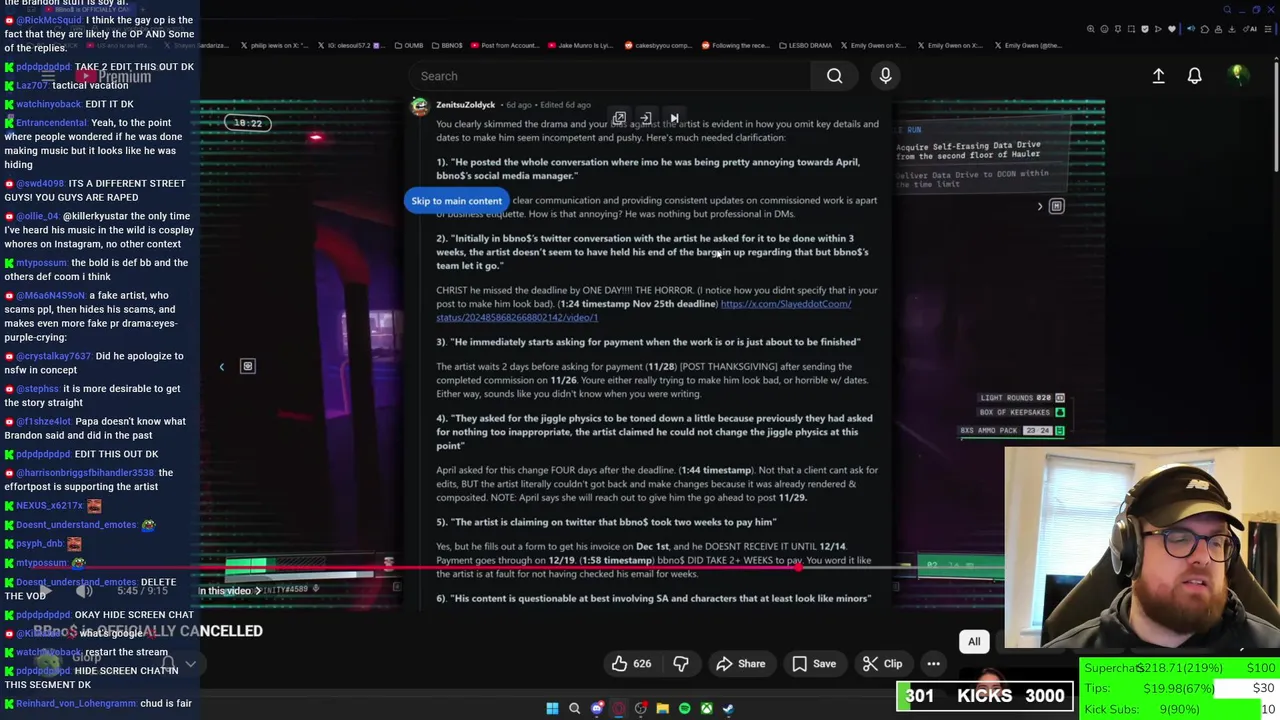
Task: Open Steam from taskbar
Action: pos(728,709)
